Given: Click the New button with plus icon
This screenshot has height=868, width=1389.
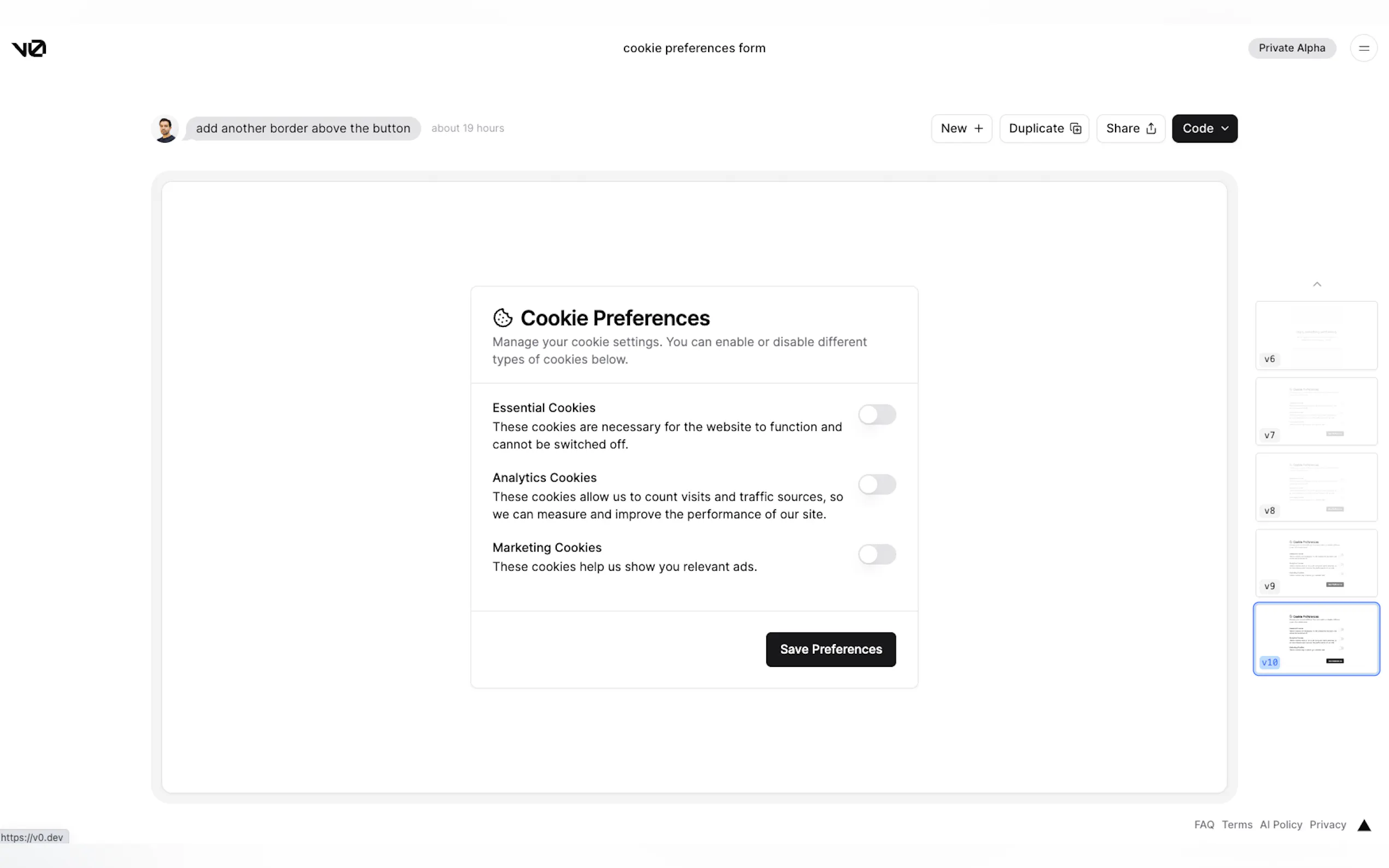Looking at the screenshot, I should point(961,128).
